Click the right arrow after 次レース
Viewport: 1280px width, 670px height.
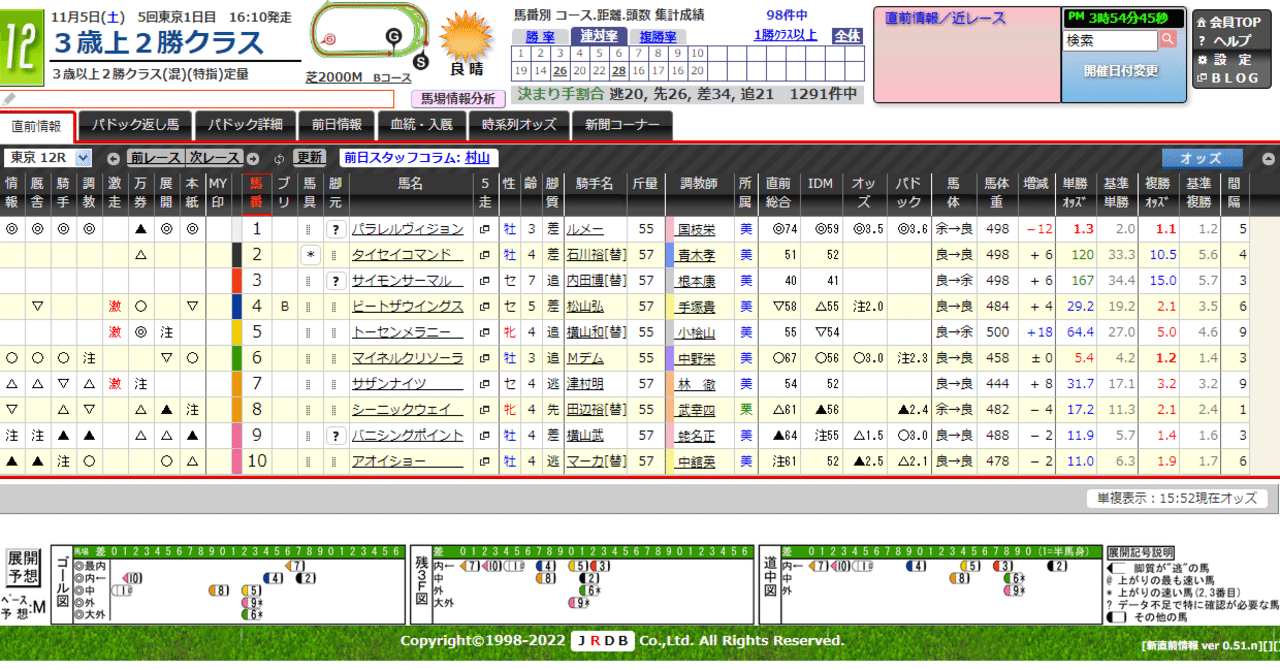coord(253,158)
